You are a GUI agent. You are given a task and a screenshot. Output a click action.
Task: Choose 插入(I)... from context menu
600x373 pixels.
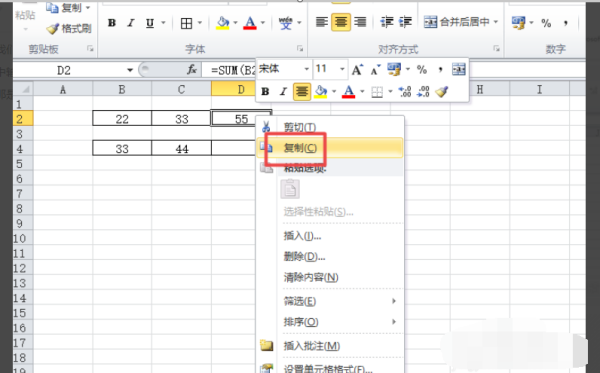click(x=330, y=236)
